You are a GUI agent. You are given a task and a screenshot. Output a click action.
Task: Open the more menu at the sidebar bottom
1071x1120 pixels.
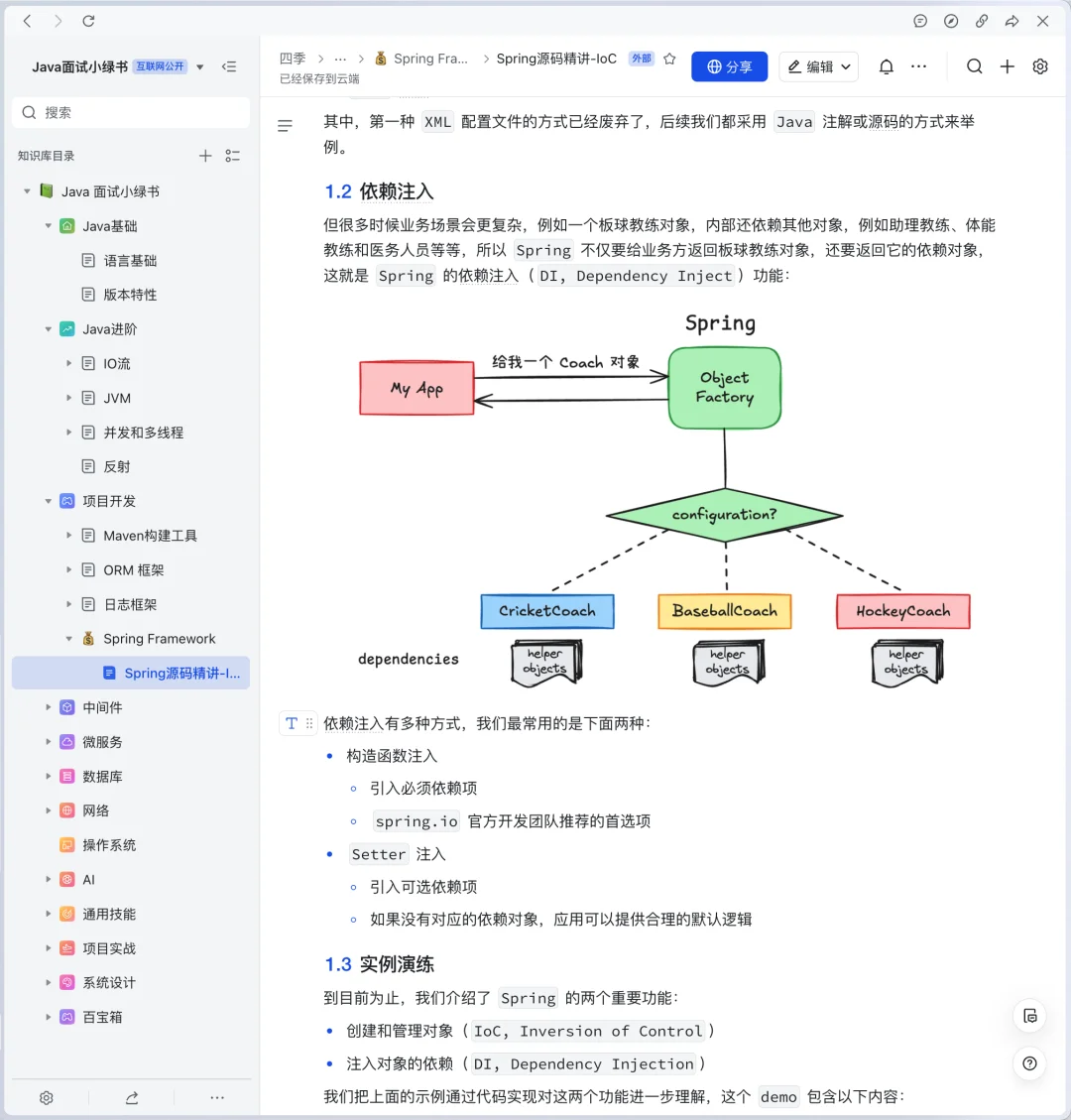(x=217, y=1098)
